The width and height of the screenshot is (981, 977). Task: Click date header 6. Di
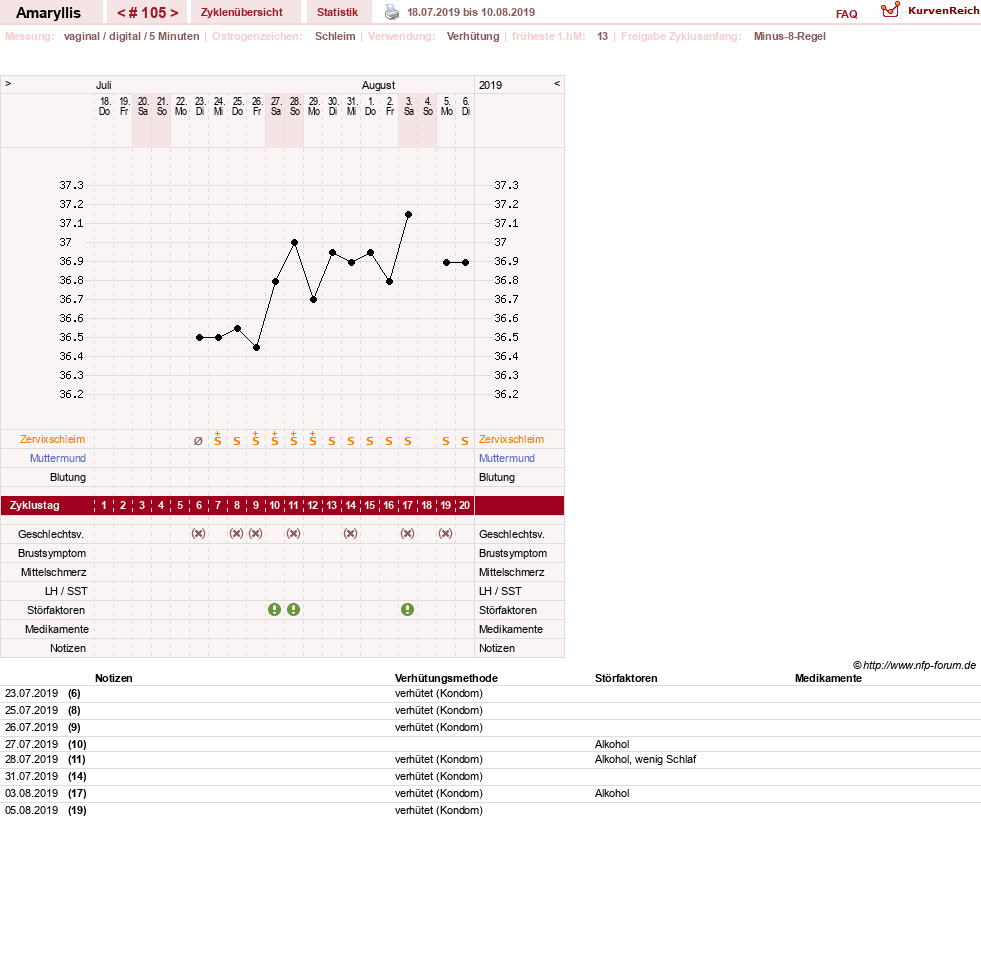point(465,106)
